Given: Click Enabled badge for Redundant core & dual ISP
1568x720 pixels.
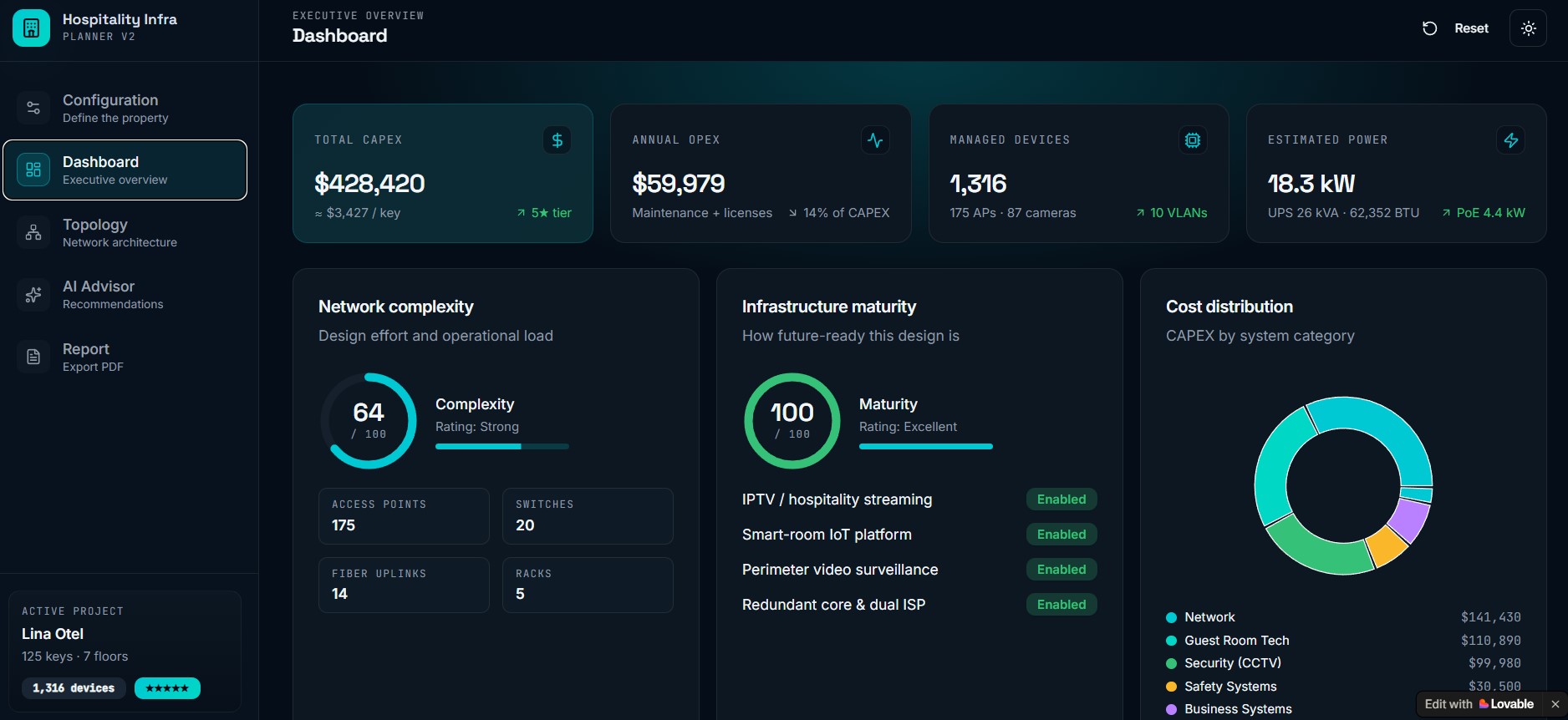Looking at the screenshot, I should click(1061, 605).
